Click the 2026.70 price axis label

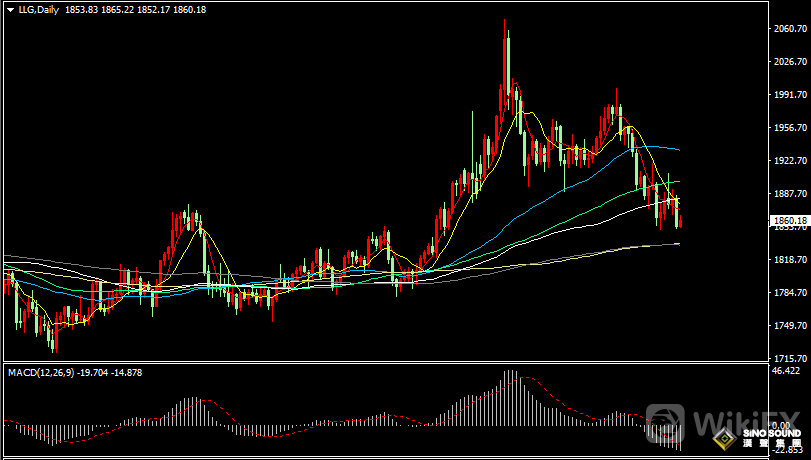[x=791, y=62]
